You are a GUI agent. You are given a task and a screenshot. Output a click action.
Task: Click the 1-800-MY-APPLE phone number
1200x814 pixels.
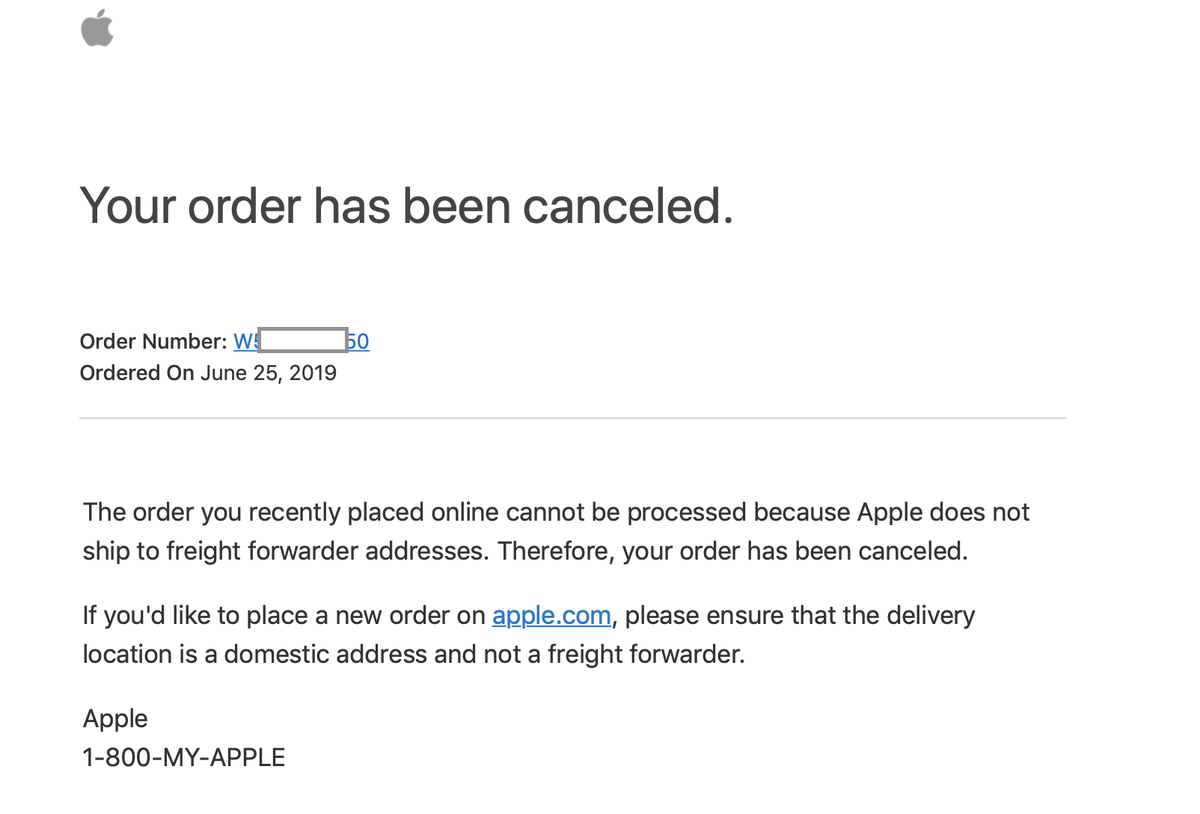[x=184, y=757]
